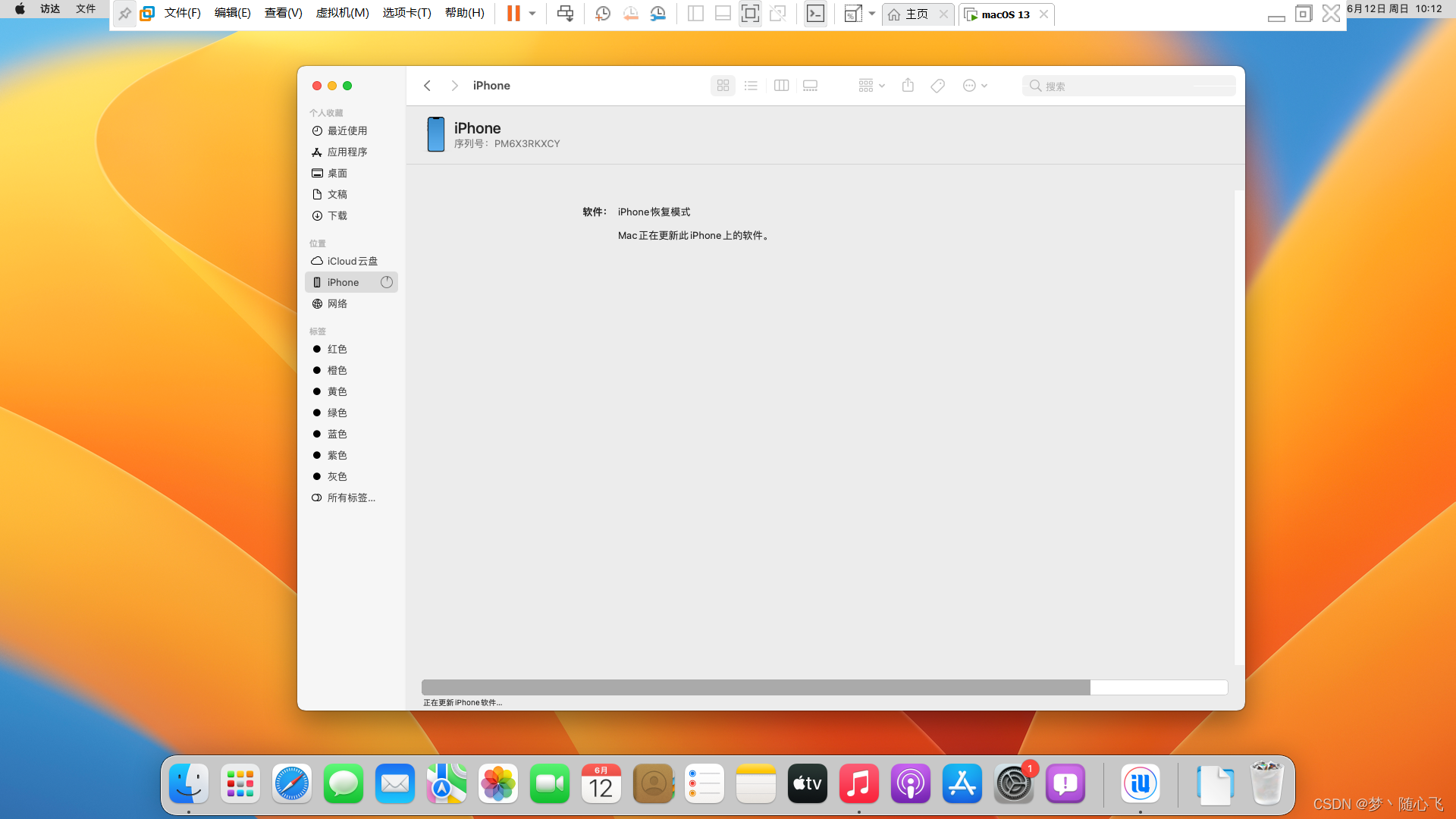The width and height of the screenshot is (1456, 819).
Task: Open Recents in the sidebar
Action: pyautogui.click(x=351, y=130)
